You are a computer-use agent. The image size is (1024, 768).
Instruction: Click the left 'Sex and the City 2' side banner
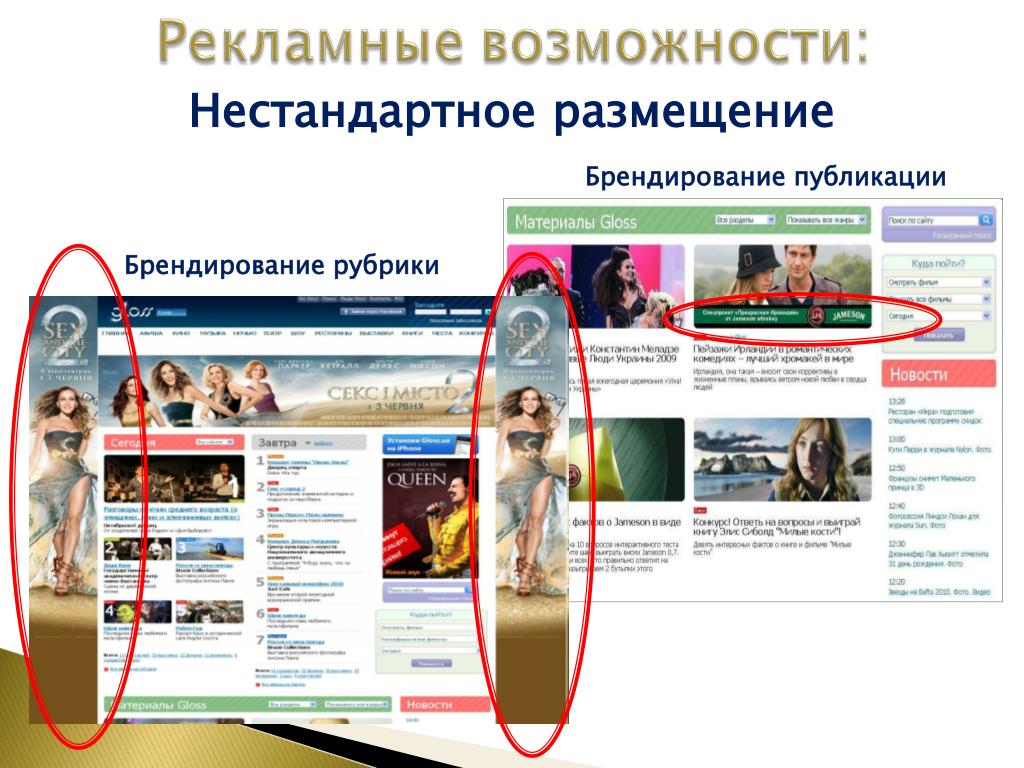(x=63, y=509)
